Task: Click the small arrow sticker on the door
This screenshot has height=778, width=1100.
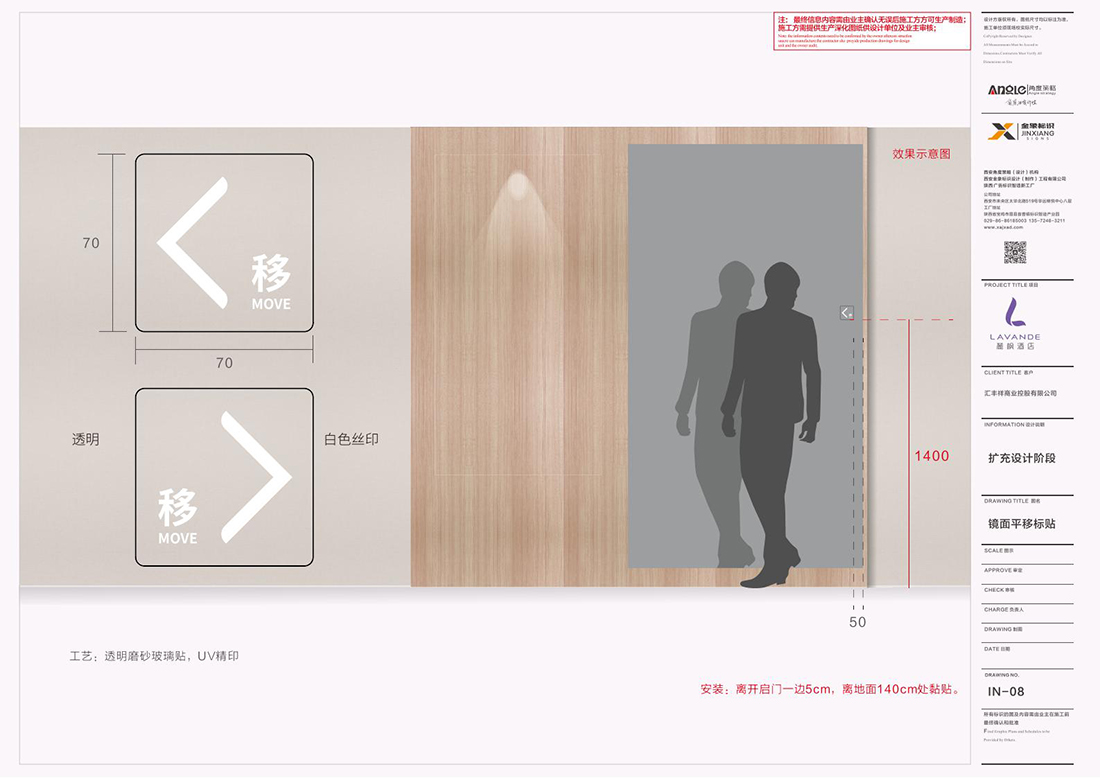Action: coord(846,313)
